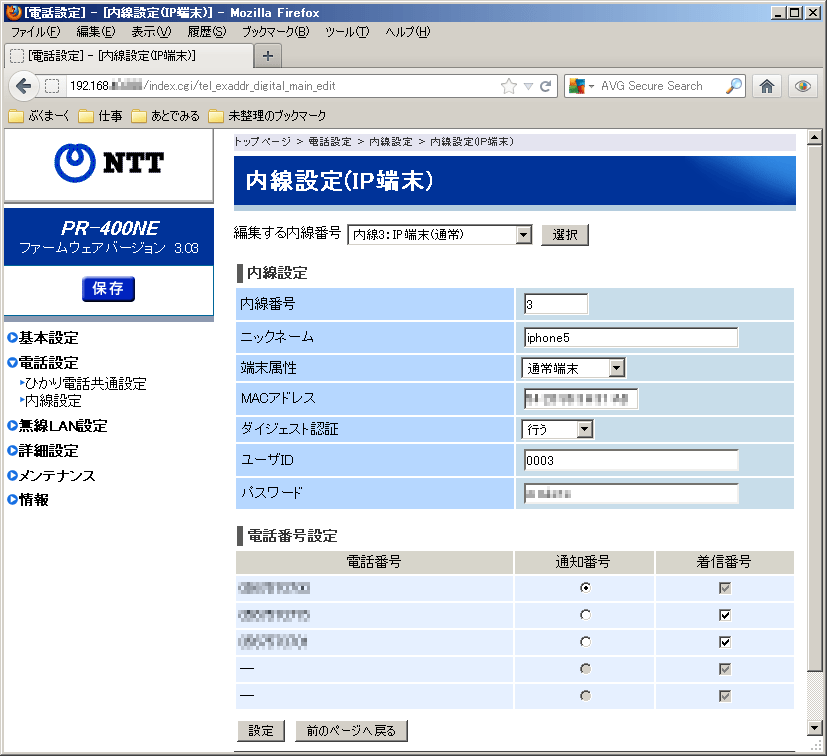This screenshot has width=827, height=756.
Task: Open the 仕事 bookmark folder
Action: [x=101, y=116]
